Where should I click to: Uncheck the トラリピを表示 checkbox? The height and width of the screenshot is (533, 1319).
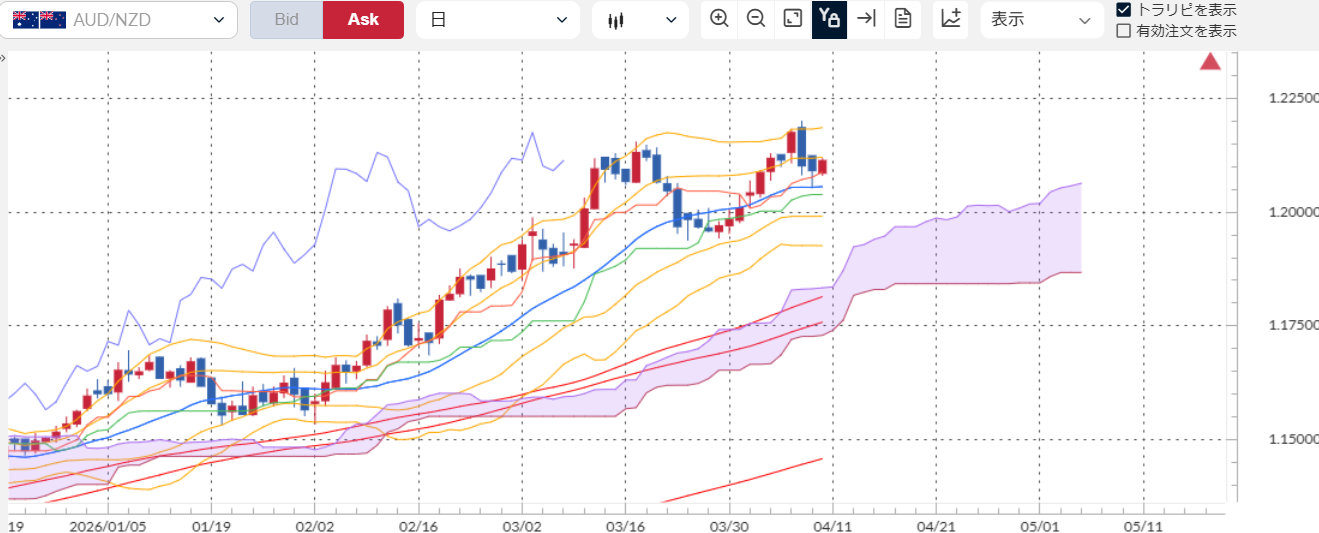click(1124, 10)
